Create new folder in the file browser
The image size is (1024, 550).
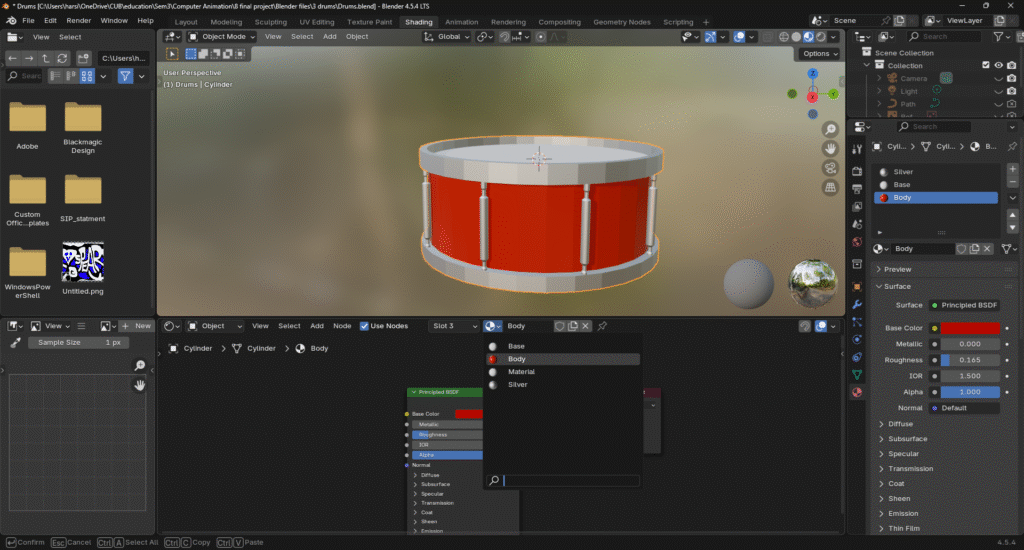(84, 59)
